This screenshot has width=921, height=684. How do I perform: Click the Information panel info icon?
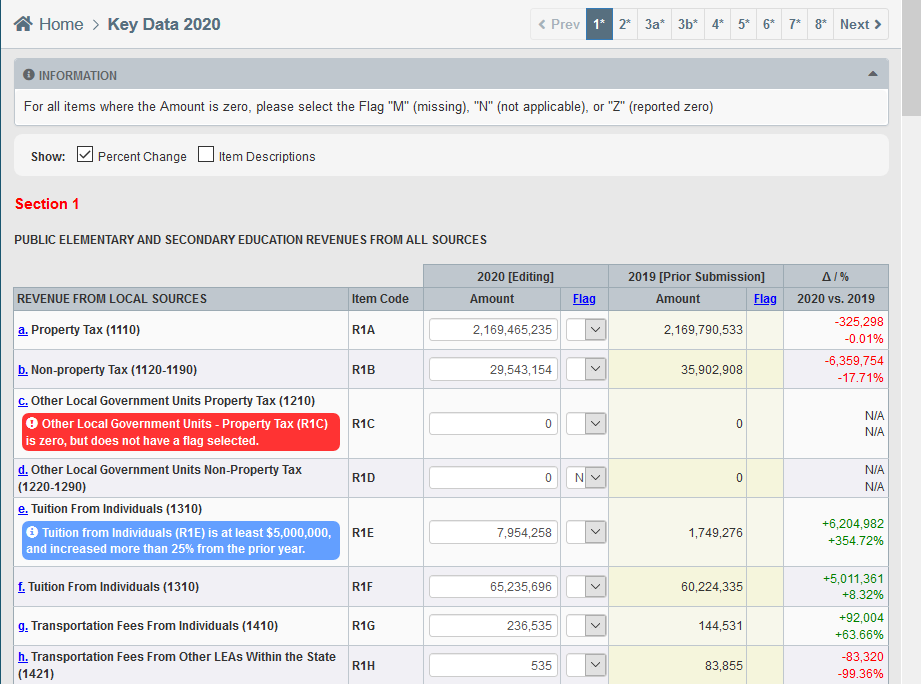coord(29,75)
